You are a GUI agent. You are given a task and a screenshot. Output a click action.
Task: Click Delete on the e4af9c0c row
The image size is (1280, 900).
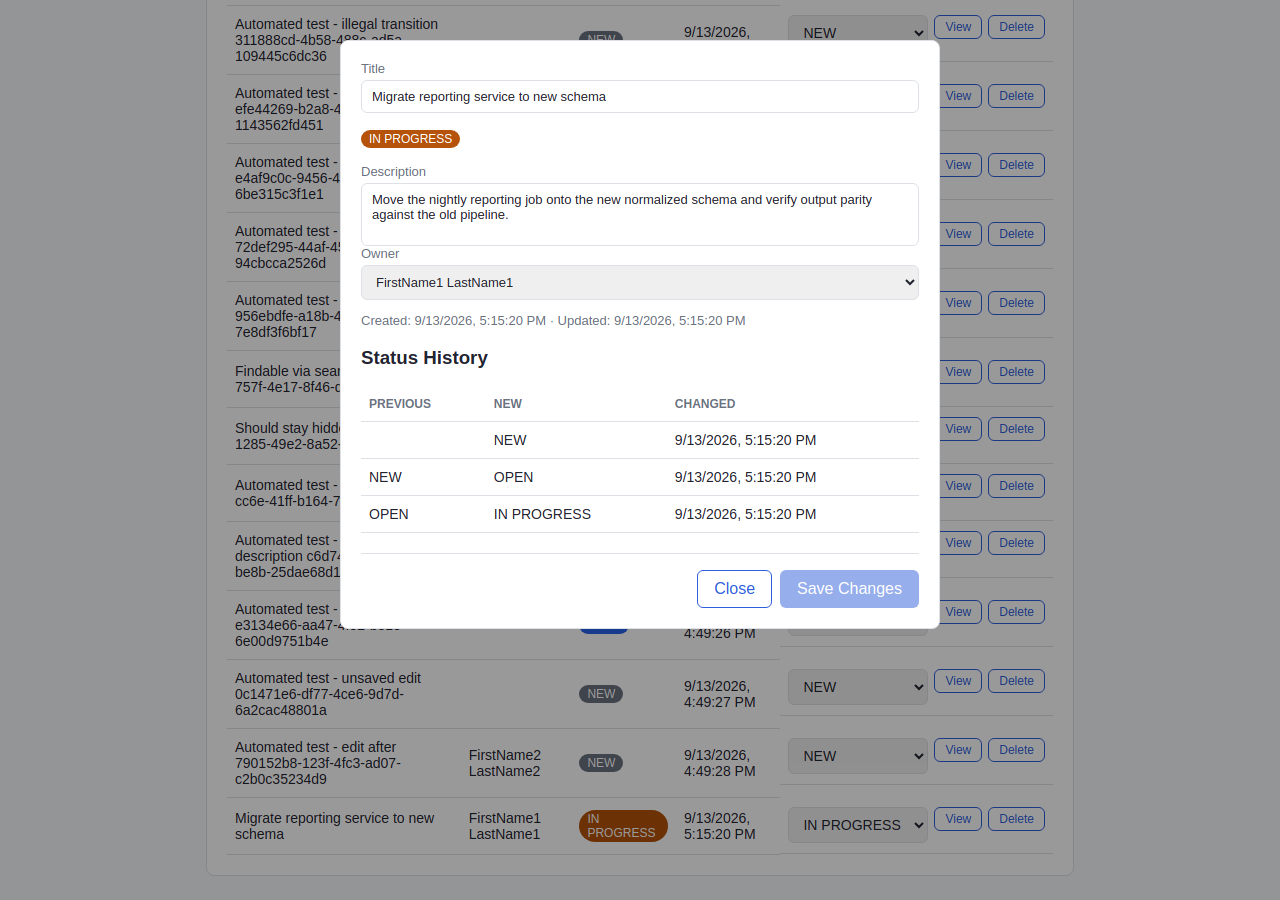click(1016, 165)
